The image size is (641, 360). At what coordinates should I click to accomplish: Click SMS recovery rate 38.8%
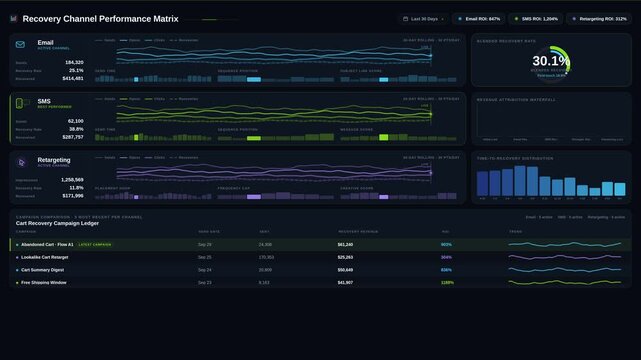(76, 129)
